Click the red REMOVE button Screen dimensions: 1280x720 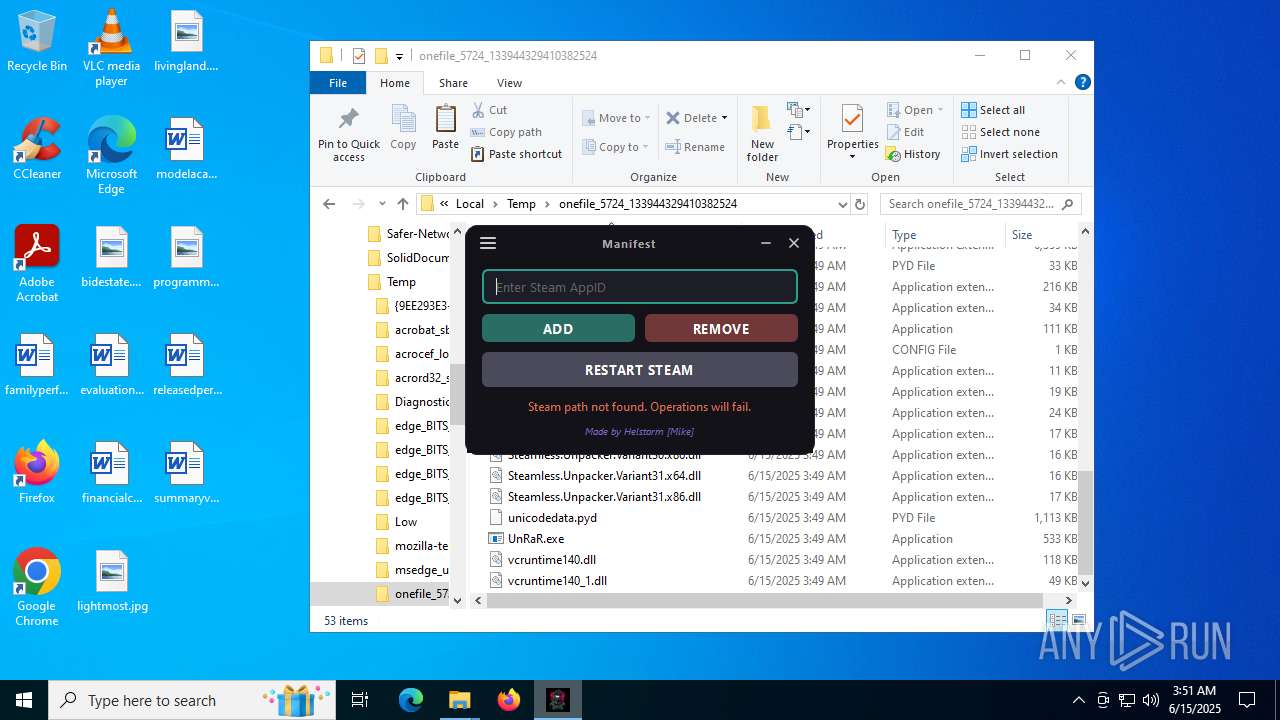click(721, 329)
